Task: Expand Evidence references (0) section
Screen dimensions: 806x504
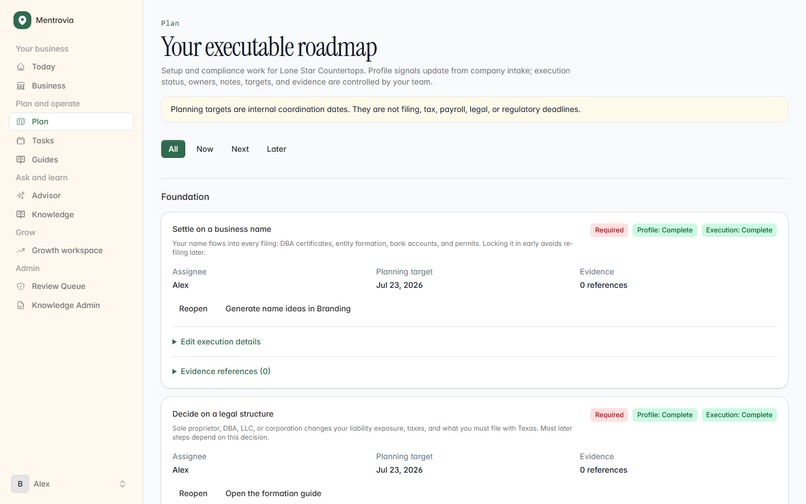Action: click(222, 371)
